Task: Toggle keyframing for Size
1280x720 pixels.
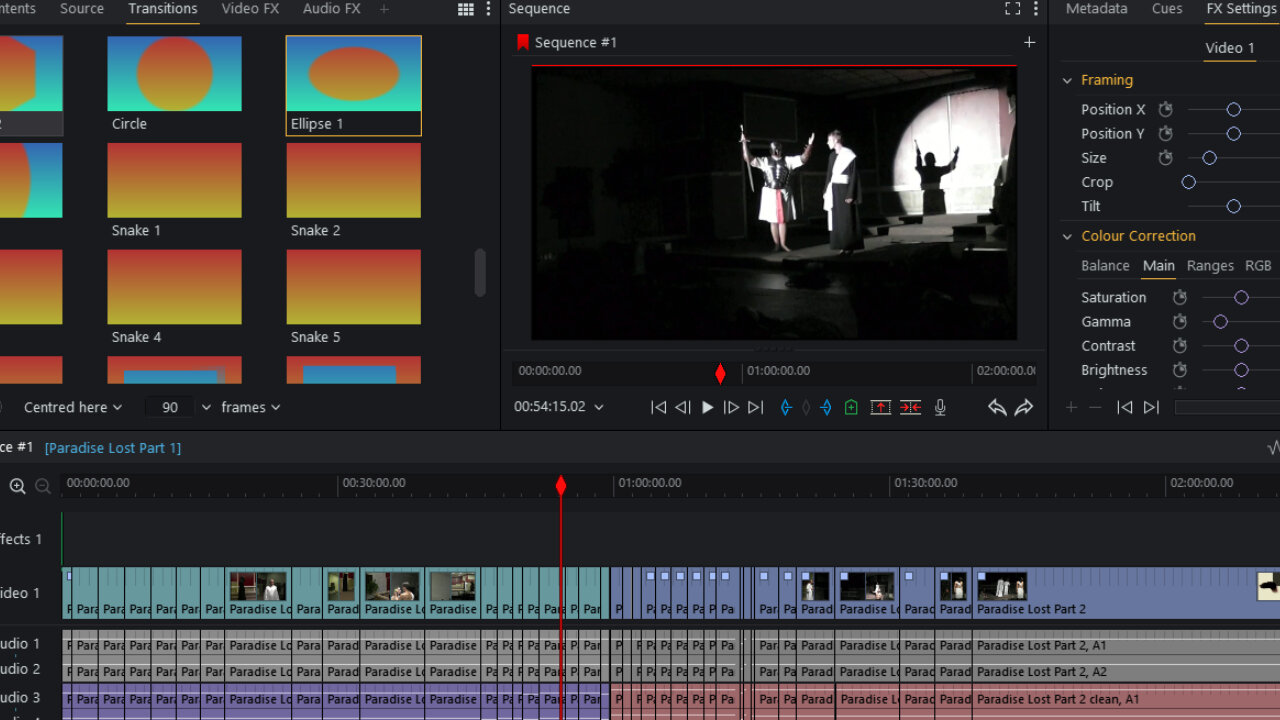Action: tap(1165, 157)
